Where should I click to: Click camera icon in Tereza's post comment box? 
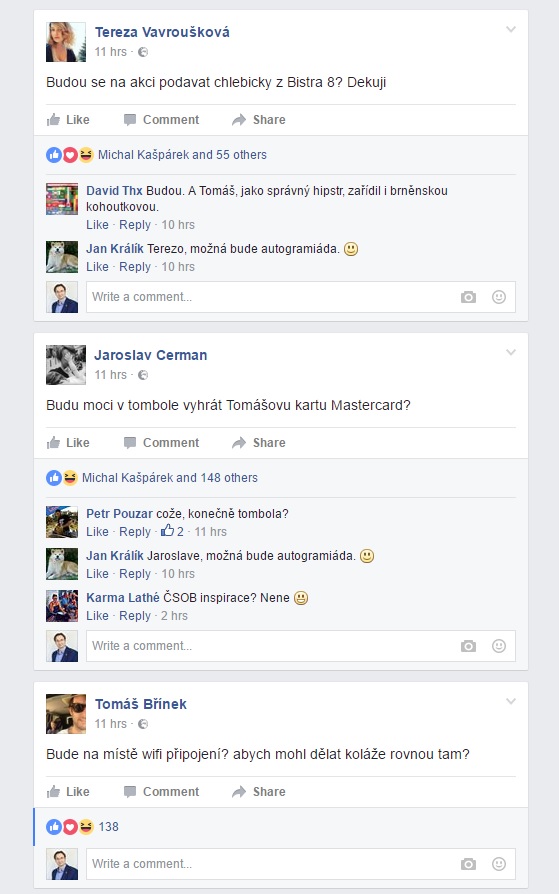click(468, 297)
